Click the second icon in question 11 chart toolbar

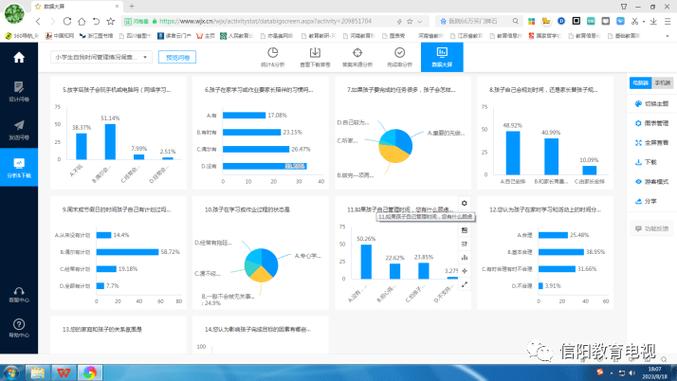[465, 244]
